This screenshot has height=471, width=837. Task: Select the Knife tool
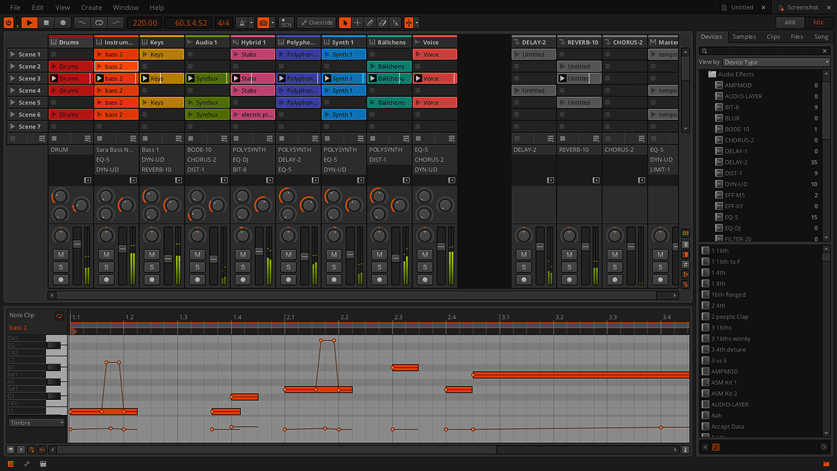[396, 22]
